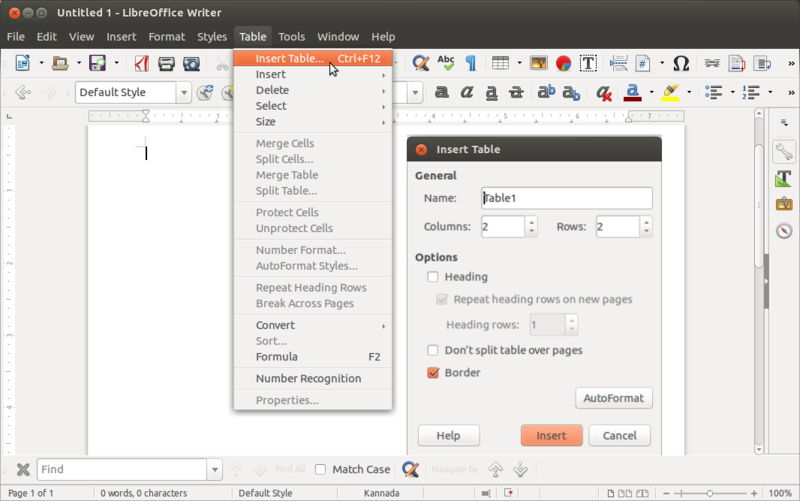
Task: Click the table Name input field
Action: 566,198
